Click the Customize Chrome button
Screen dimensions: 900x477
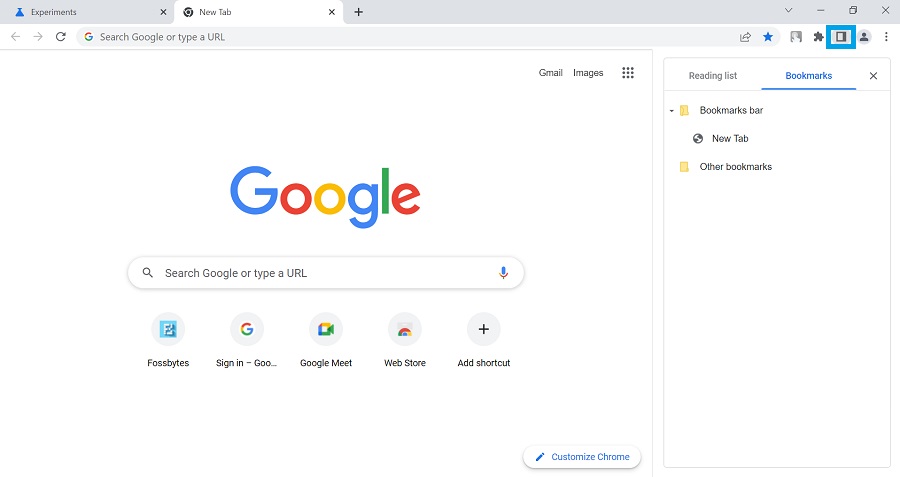click(582, 457)
